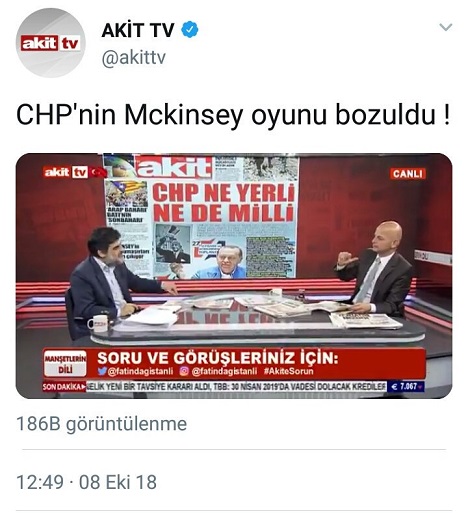Screen dimensions: 468x513
Task: Click the Manşetlerin Dili program logo
Action: coord(65,363)
